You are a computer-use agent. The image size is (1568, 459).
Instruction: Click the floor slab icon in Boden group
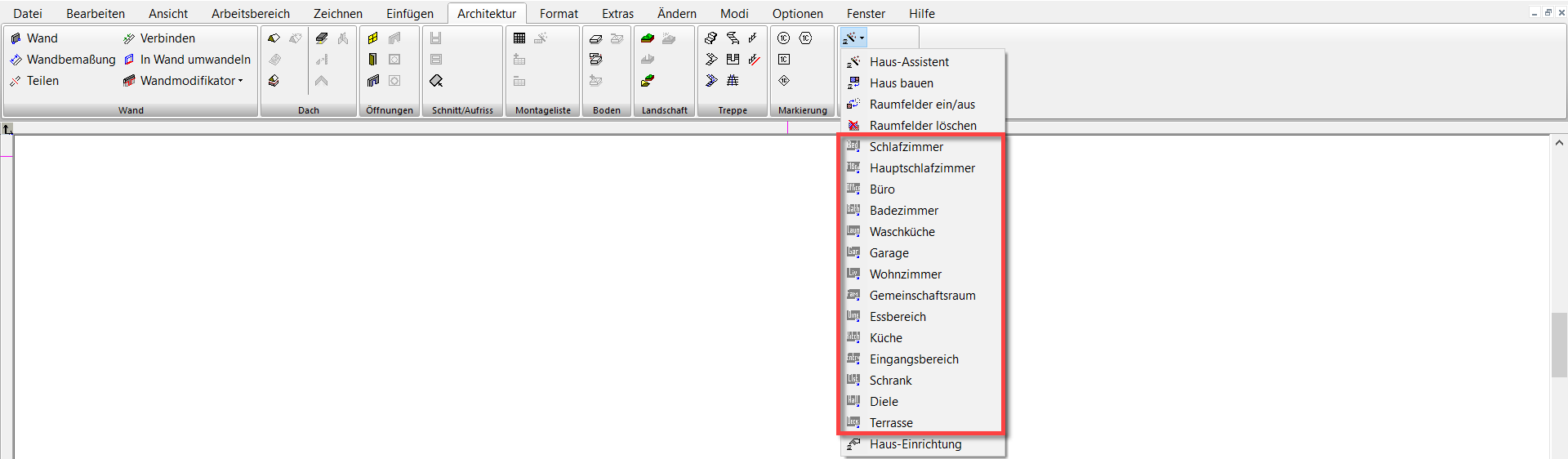(x=596, y=38)
